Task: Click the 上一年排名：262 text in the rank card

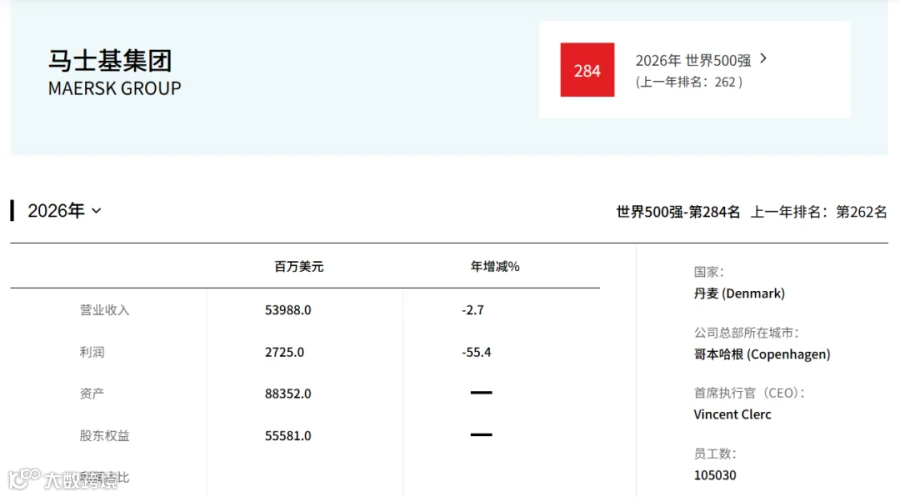Action: (x=689, y=82)
